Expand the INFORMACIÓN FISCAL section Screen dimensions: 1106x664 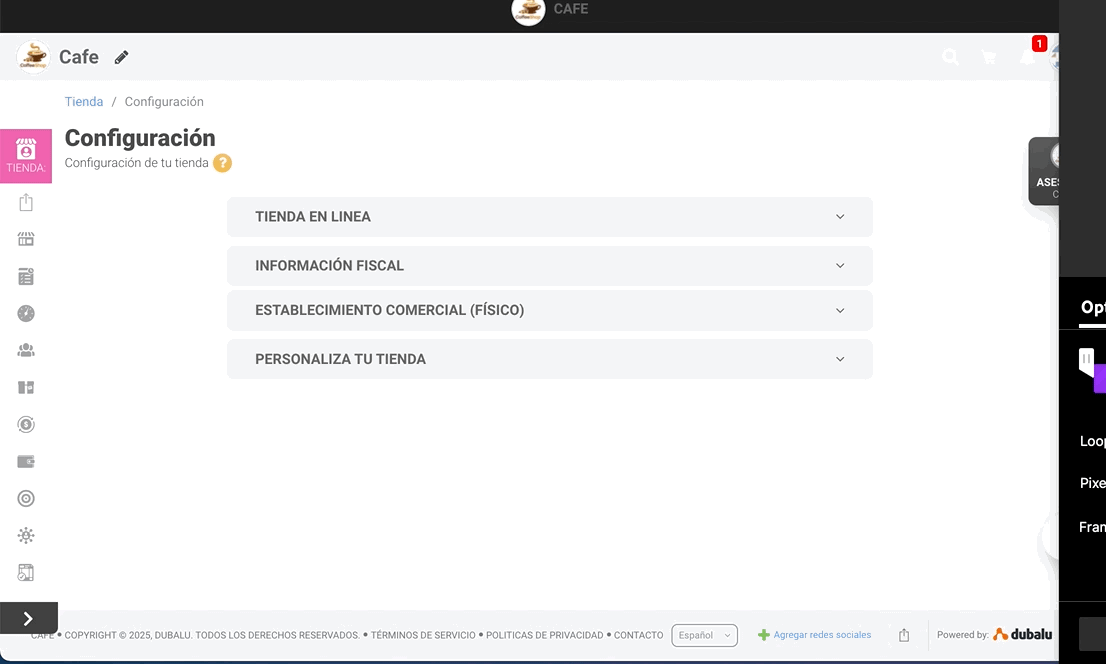tap(549, 265)
